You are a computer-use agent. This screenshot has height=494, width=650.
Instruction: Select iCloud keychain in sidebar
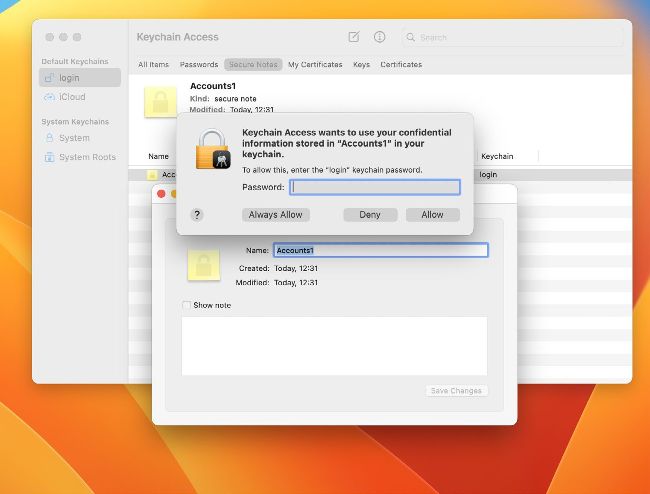72,97
